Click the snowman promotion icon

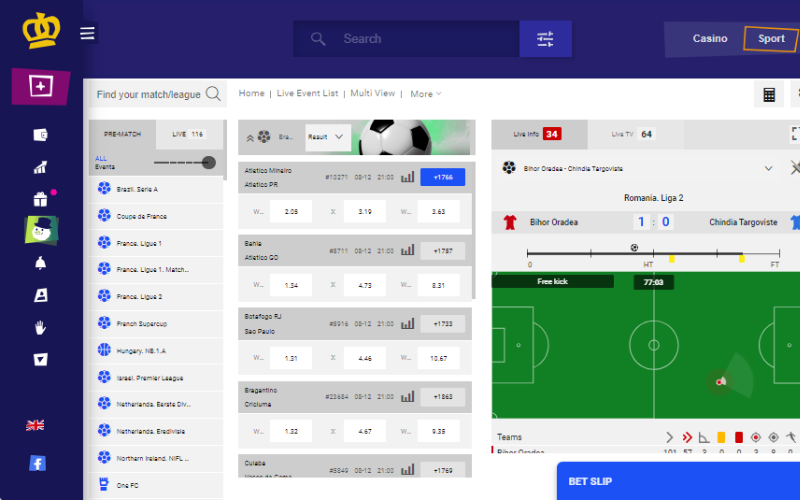(x=41, y=231)
